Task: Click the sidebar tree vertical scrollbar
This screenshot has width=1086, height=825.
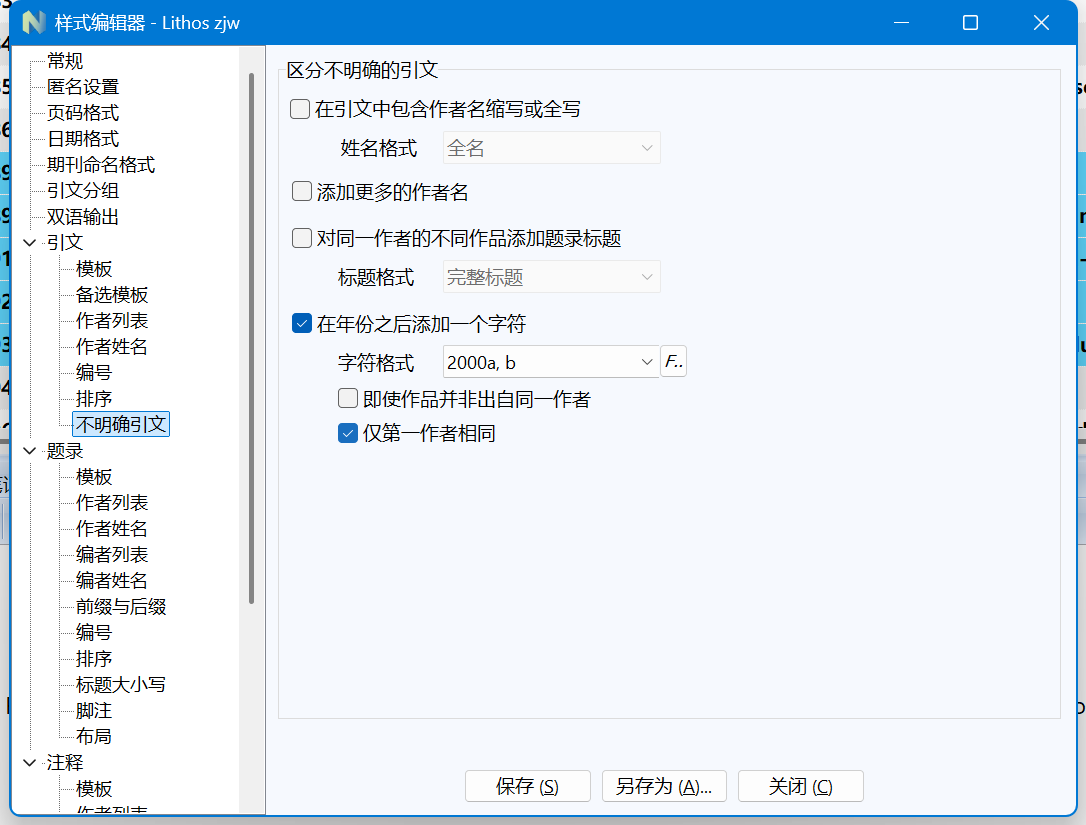Action: pos(252,340)
